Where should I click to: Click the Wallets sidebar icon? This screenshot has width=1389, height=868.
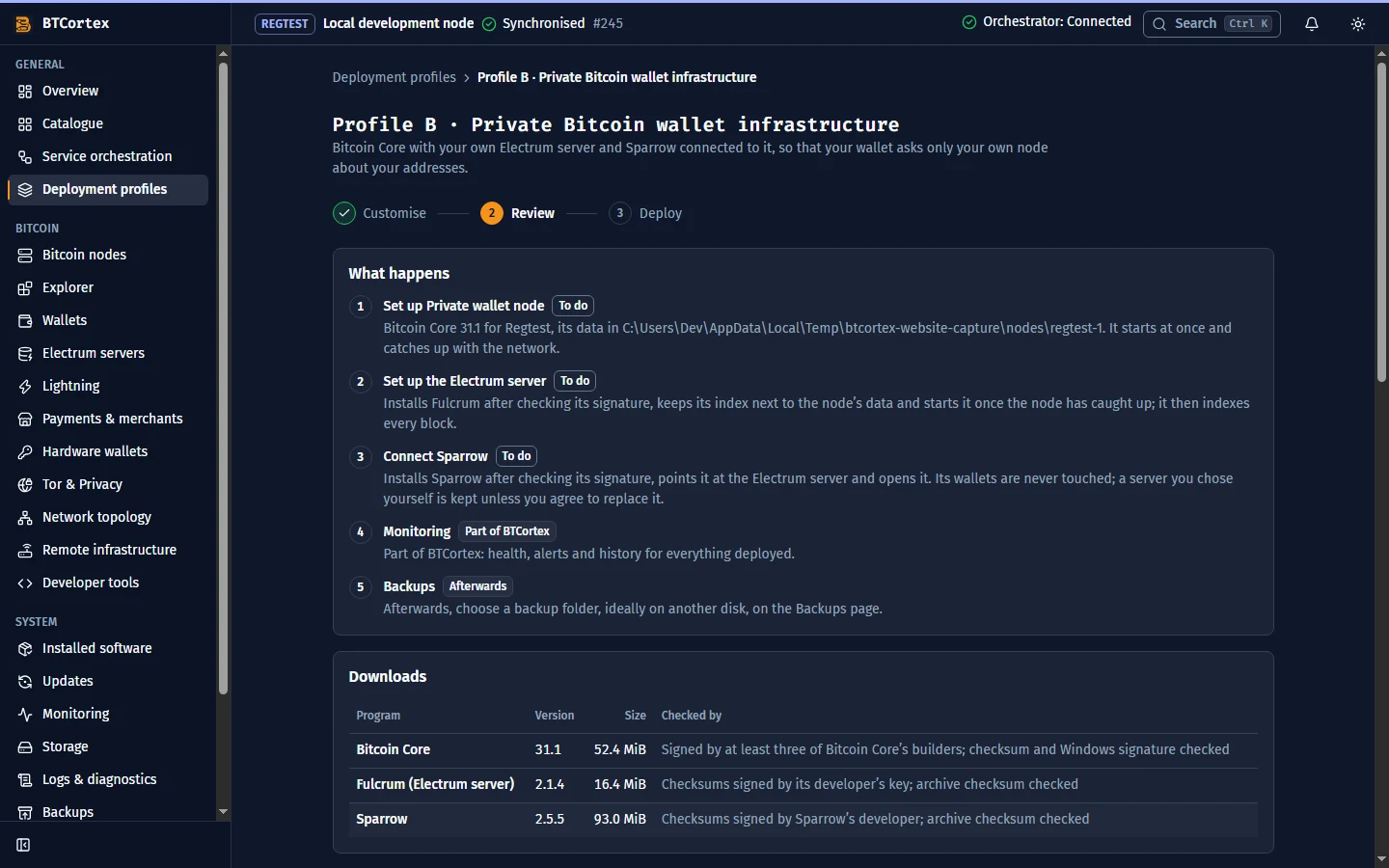(x=25, y=321)
